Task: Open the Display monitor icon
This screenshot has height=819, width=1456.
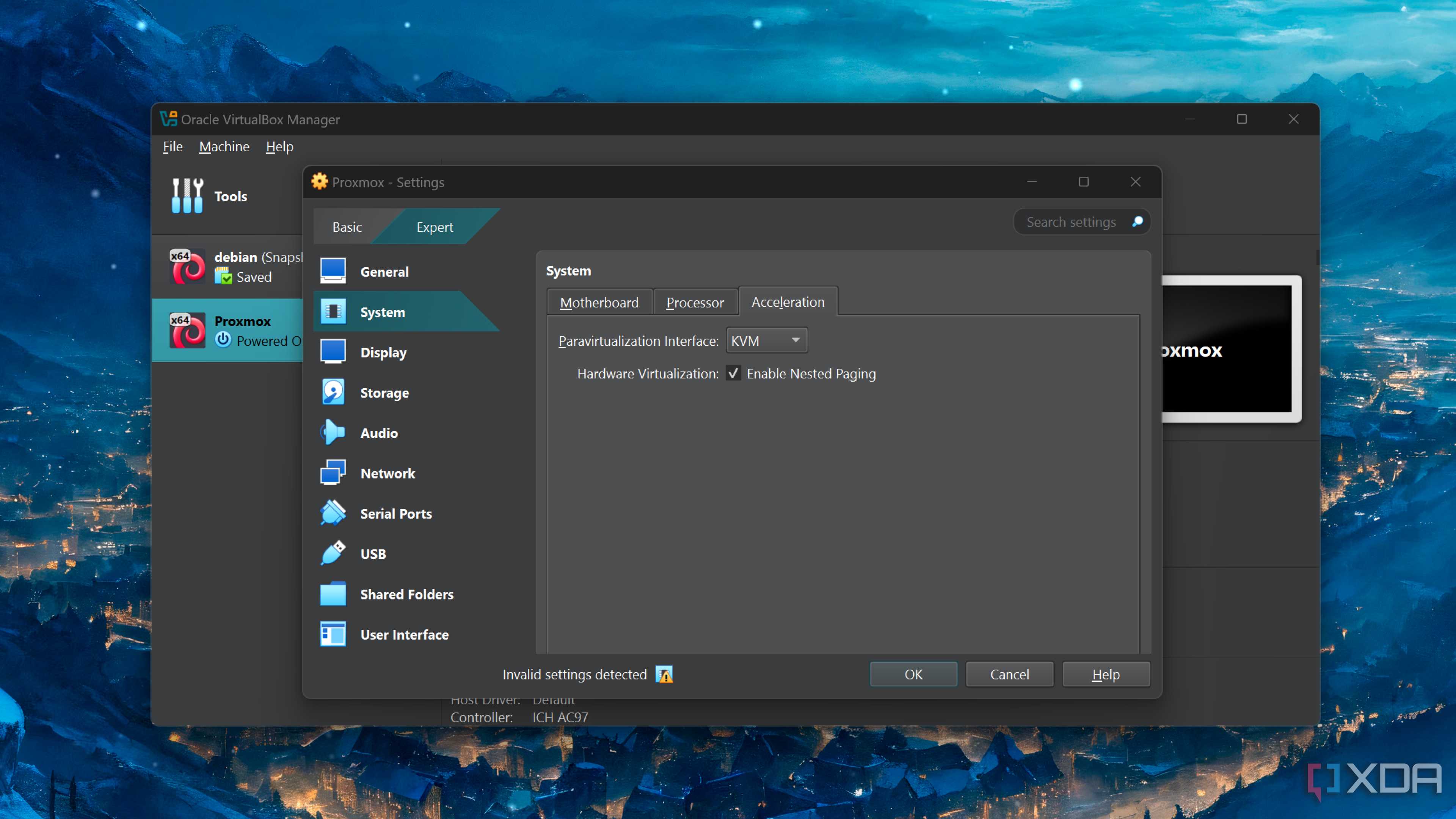Action: [x=333, y=351]
